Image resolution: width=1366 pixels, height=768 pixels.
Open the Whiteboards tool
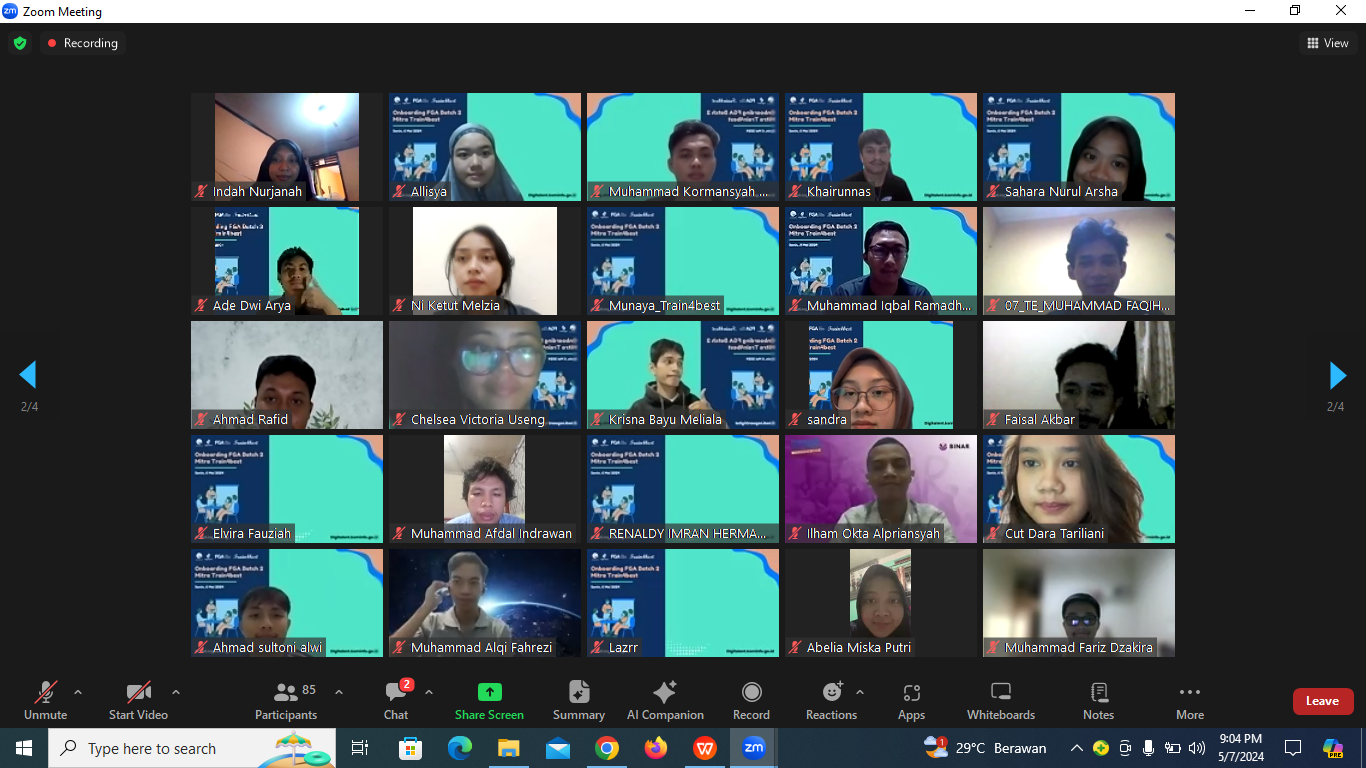point(1000,700)
